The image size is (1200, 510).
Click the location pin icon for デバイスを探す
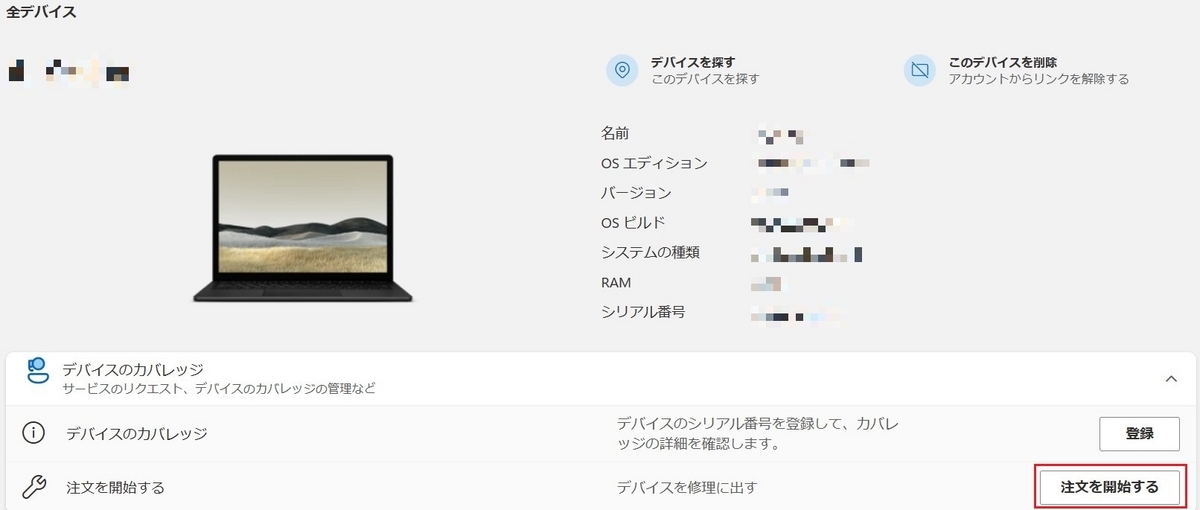(622, 70)
